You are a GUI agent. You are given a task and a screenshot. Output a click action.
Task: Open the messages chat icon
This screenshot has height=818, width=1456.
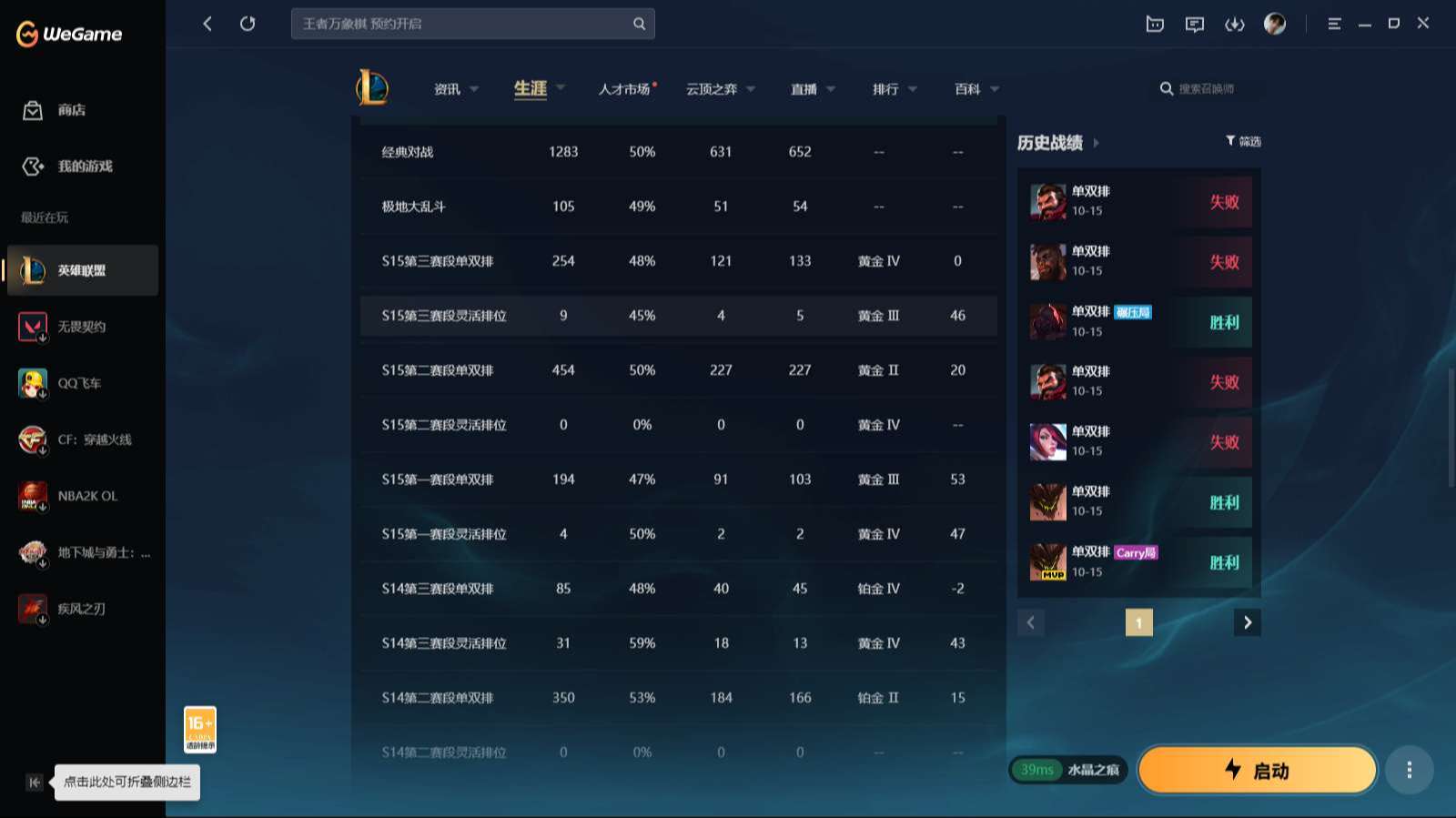click(x=1194, y=25)
